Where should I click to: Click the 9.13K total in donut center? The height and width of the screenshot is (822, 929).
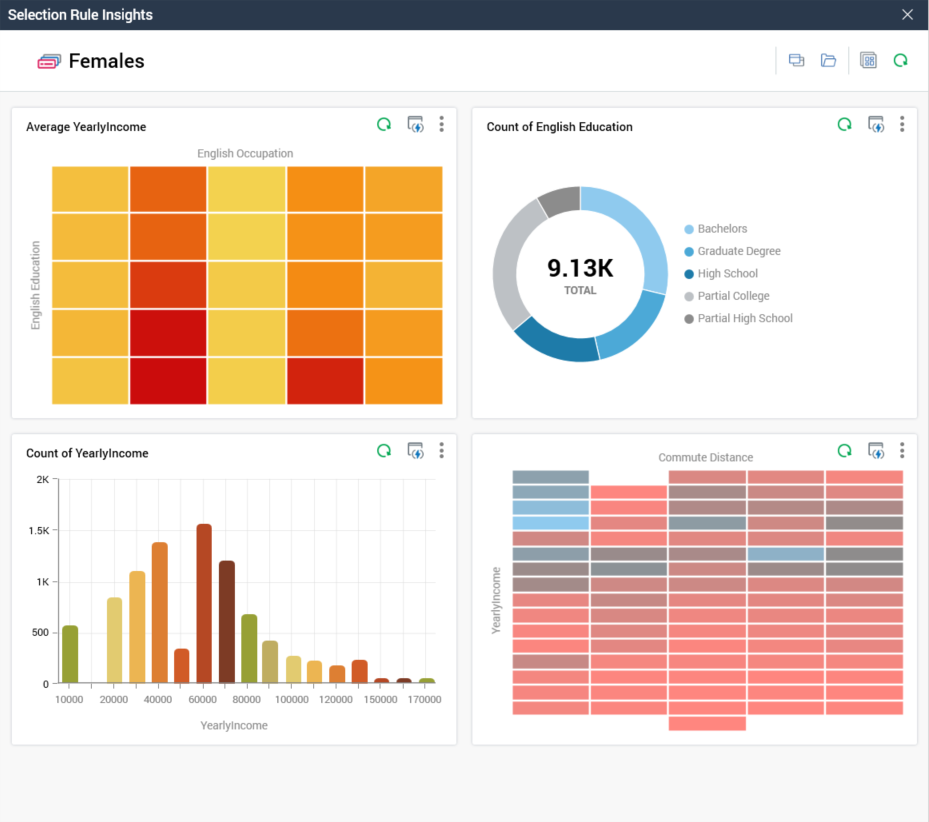[580, 269]
